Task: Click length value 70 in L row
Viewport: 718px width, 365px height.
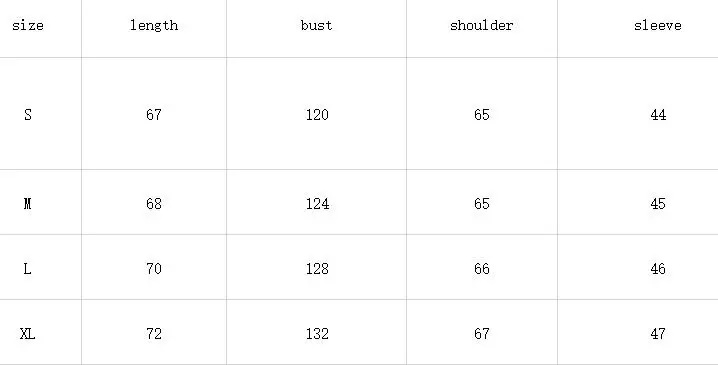Action: point(154,268)
